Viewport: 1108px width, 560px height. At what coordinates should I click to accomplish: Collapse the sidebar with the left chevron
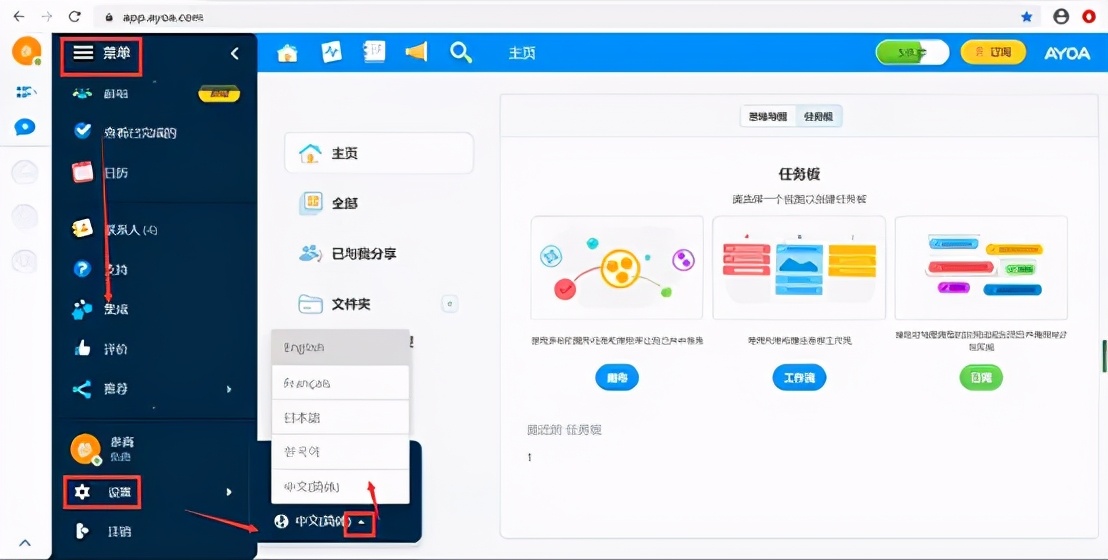point(235,53)
